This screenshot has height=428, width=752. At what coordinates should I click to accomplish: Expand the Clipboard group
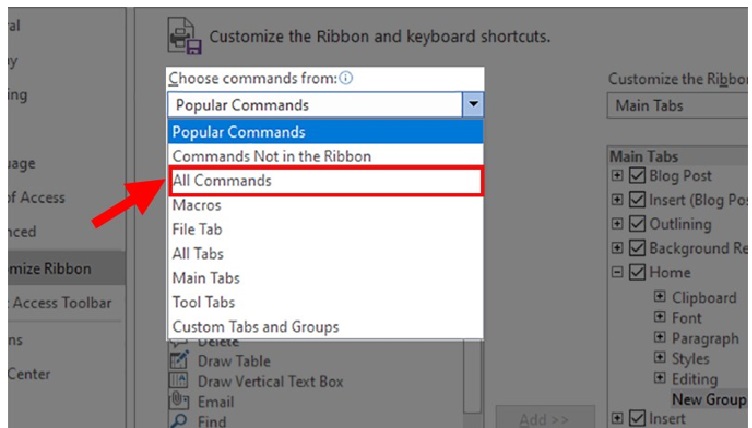click(660, 297)
